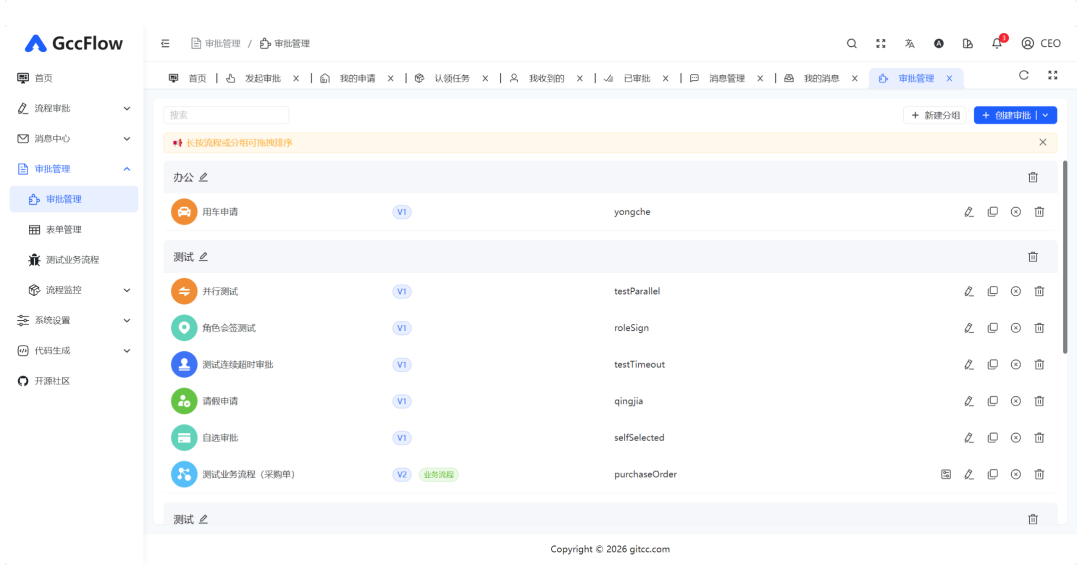Image resolution: width=1080 pixels, height=575 pixels.
Task: Open the 开源社区 link
Action: pyautogui.click(x=74, y=381)
